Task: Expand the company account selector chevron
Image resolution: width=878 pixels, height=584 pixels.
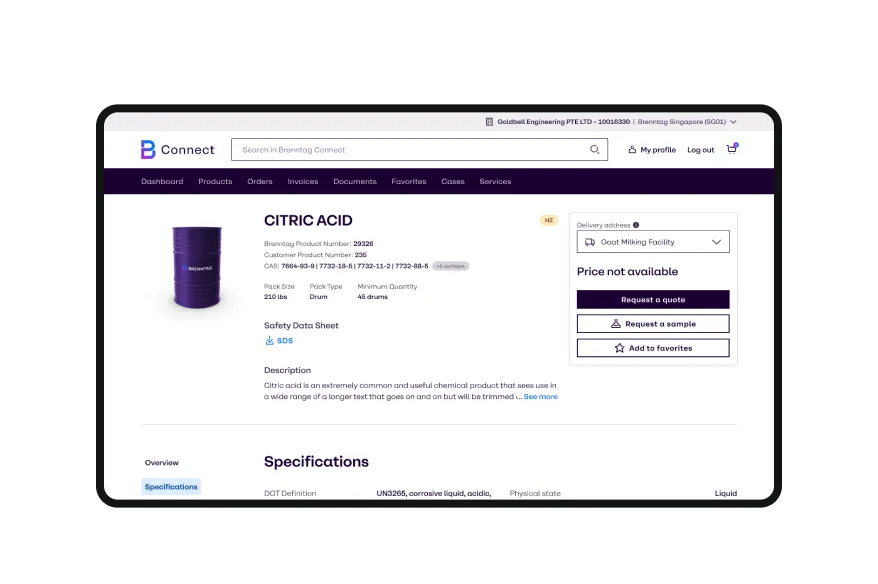Action: pyautogui.click(x=733, y=122)
